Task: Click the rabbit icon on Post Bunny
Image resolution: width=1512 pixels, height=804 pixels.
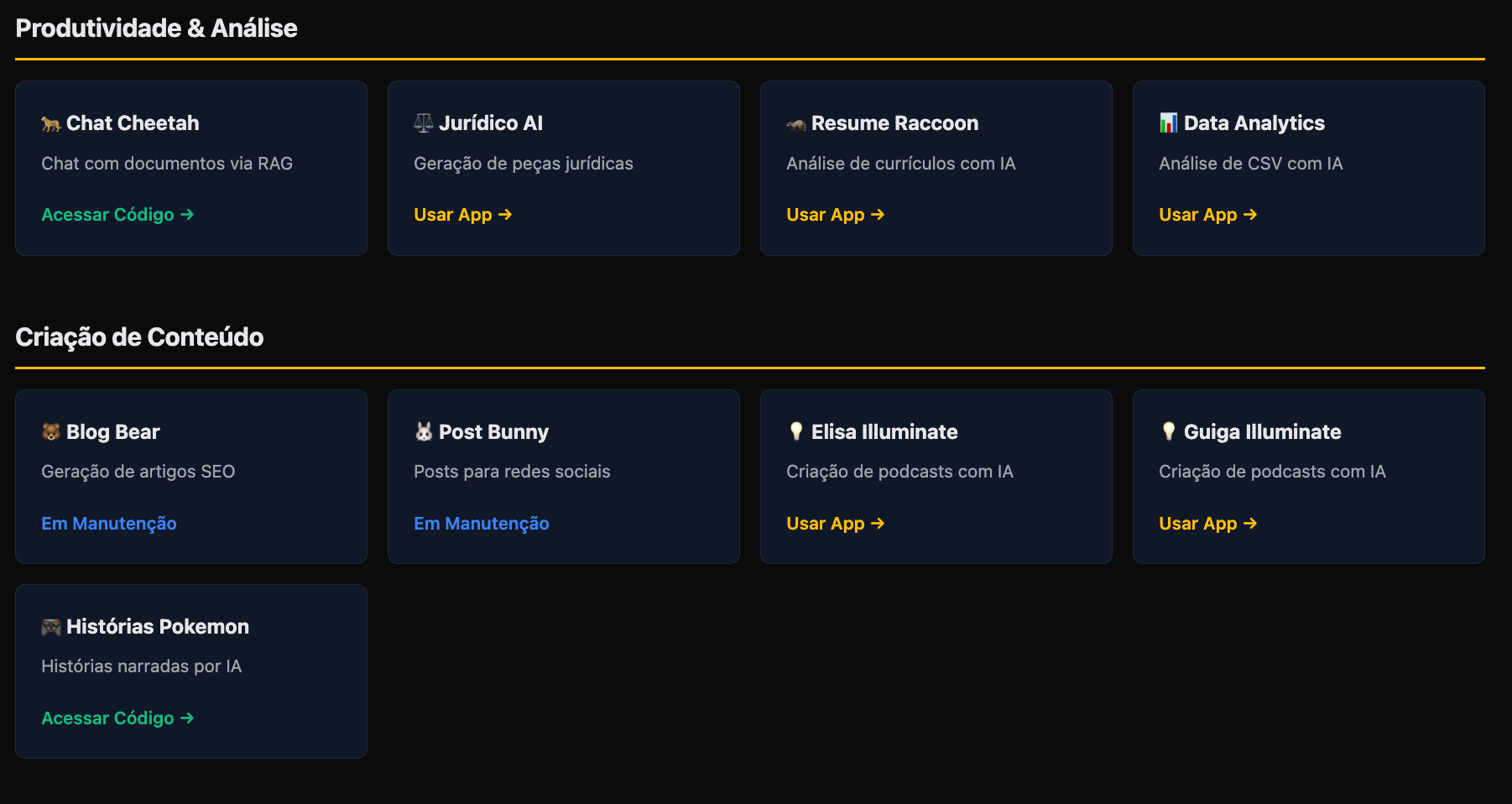Action: 423,431
